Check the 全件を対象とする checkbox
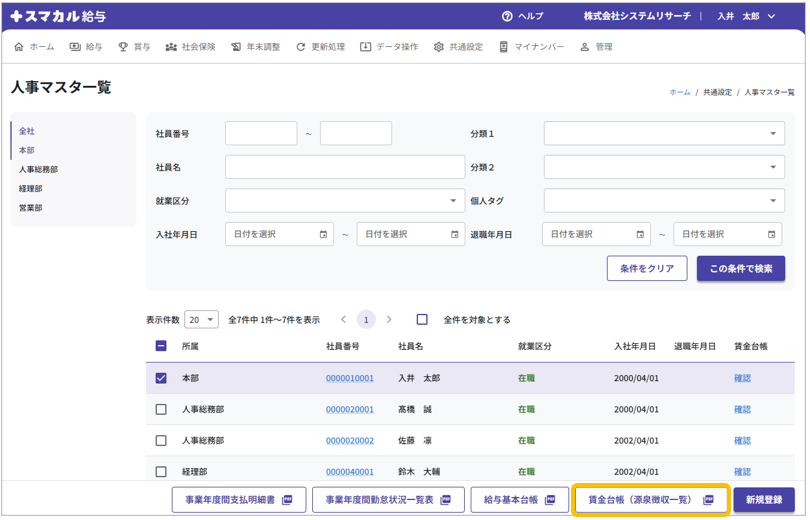The width and height of the screenshot is (810, 520). point(422,320)
